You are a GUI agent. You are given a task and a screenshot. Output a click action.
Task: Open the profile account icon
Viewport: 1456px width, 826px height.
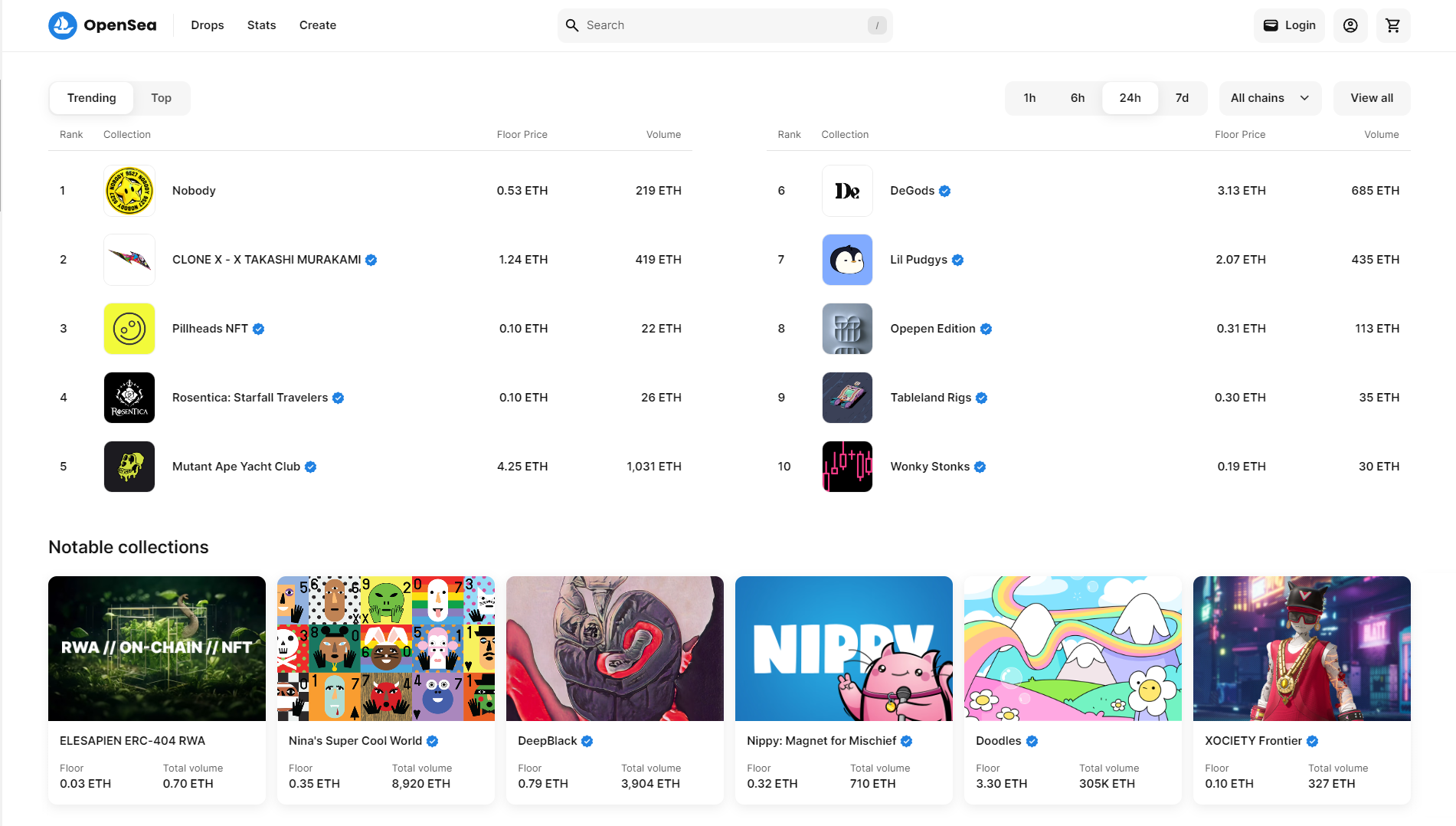point(1350,25)
